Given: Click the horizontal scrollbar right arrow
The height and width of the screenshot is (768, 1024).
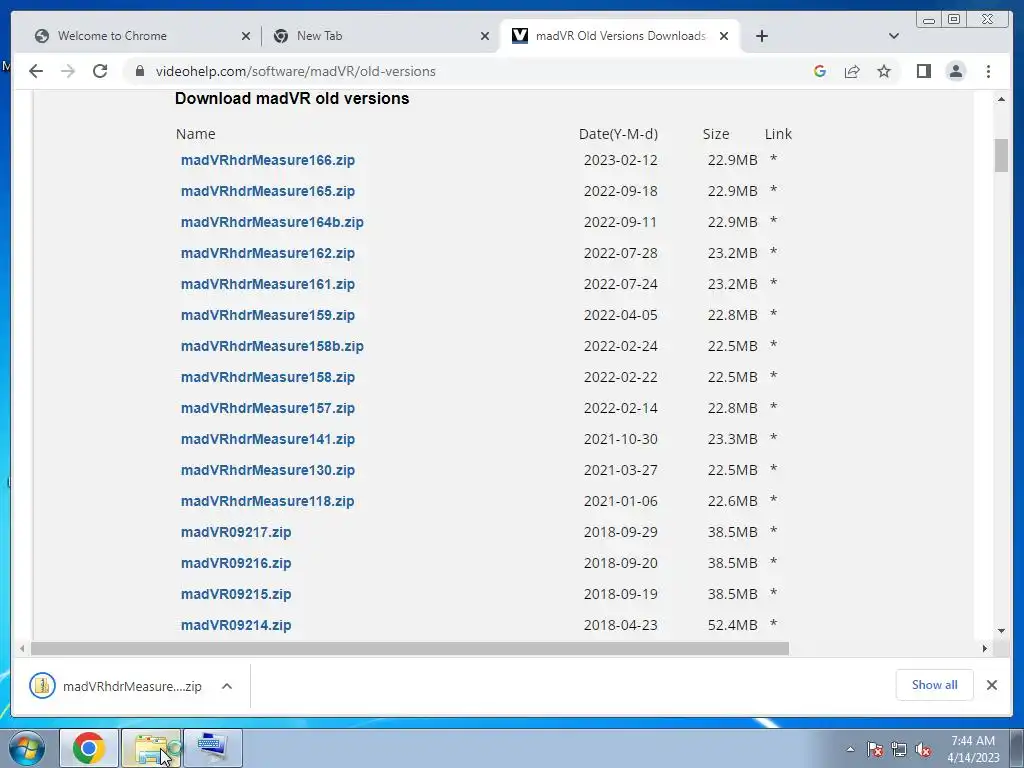Looking at the screenshot, I should pos(985,648).
